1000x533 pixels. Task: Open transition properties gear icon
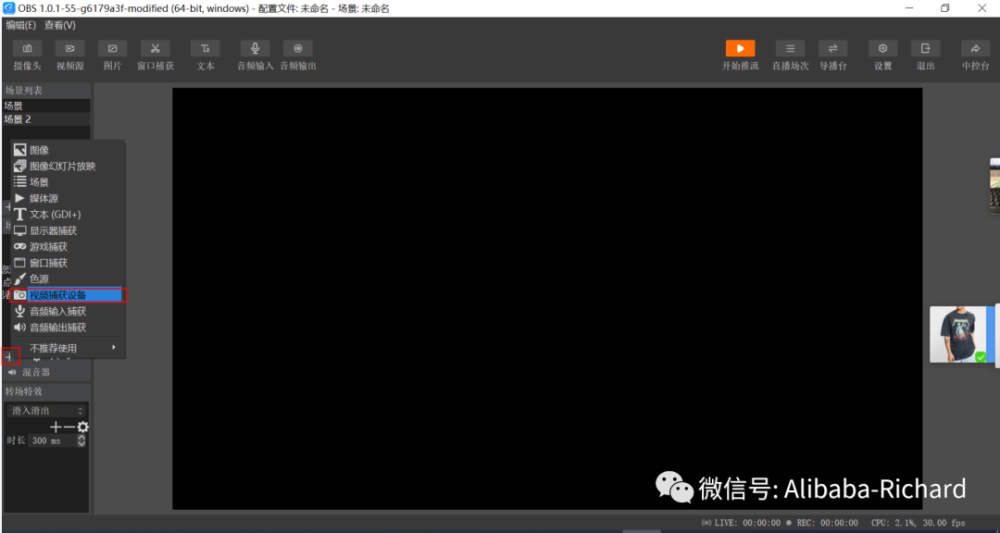tap(83, 427)
